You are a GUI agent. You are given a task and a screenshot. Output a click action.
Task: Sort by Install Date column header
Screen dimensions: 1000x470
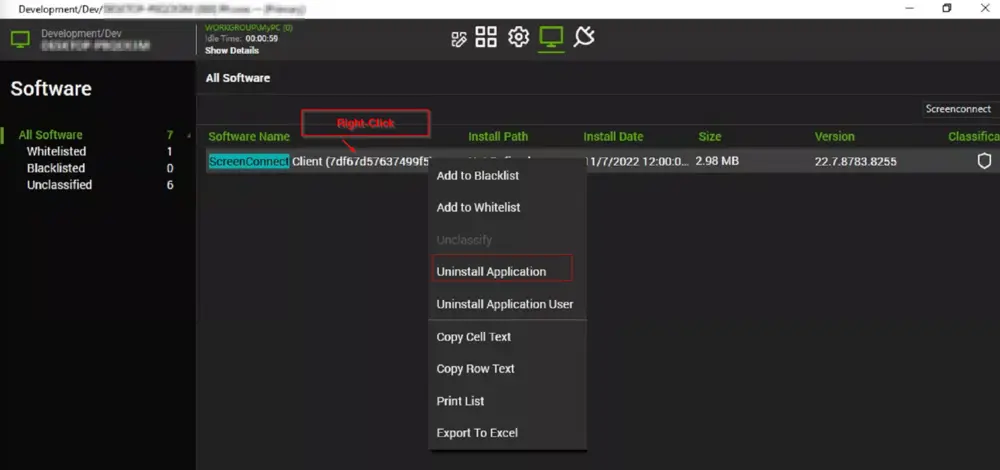click(613, 136)
